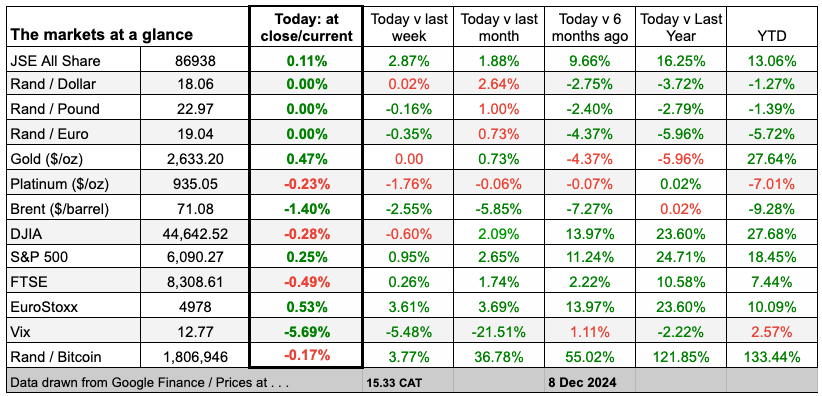This screenshot has width=822, height=396.
Task: Click the EuroStoxx value 4978
Action: coord(194,307)
